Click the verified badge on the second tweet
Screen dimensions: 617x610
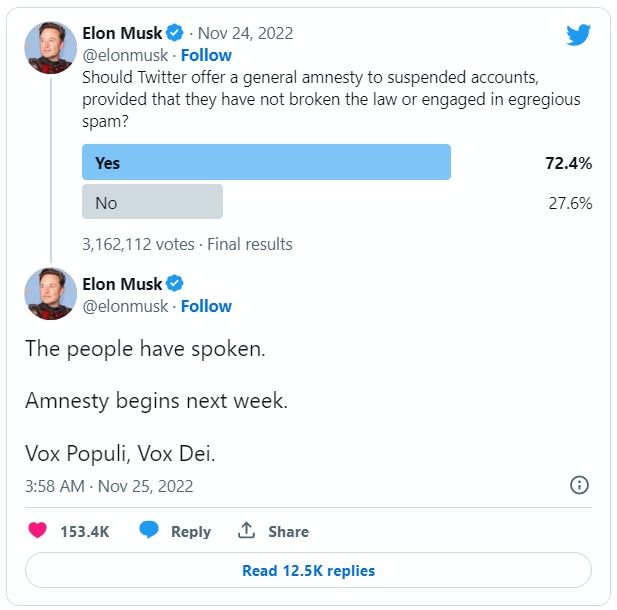173,284
